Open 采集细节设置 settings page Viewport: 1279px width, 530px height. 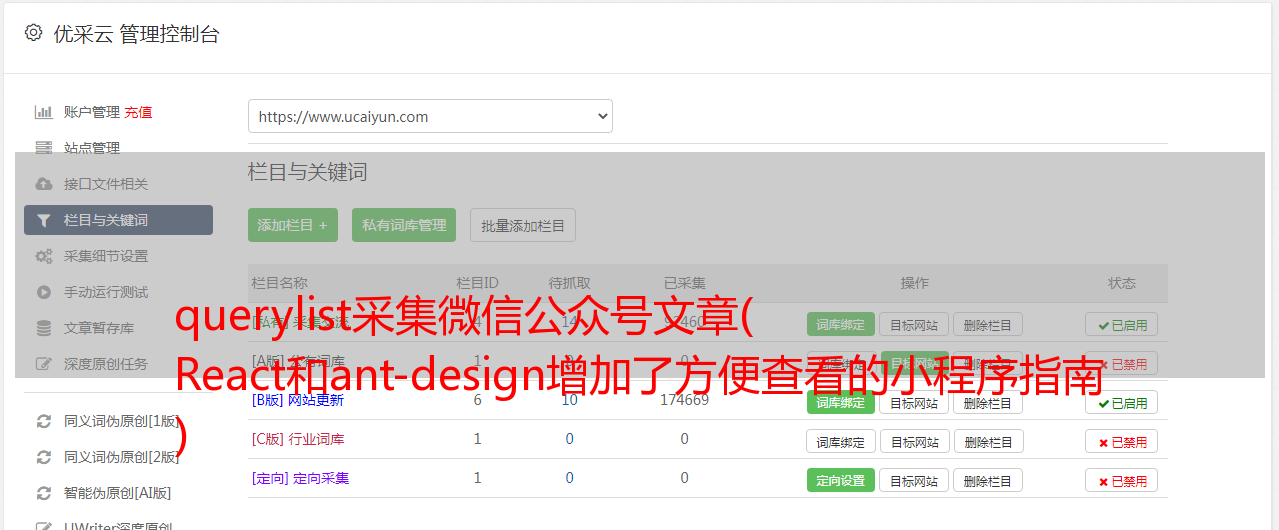106,256
